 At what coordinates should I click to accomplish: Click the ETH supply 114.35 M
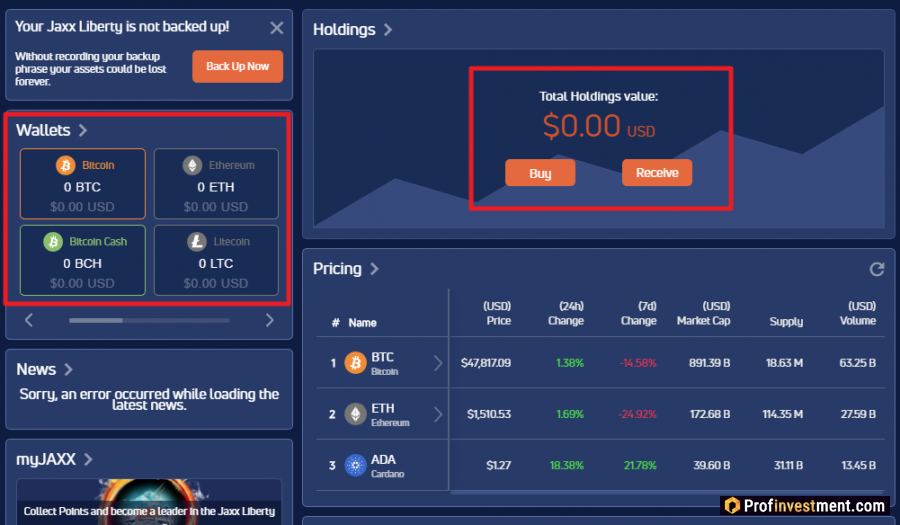(x=782, y=414)
